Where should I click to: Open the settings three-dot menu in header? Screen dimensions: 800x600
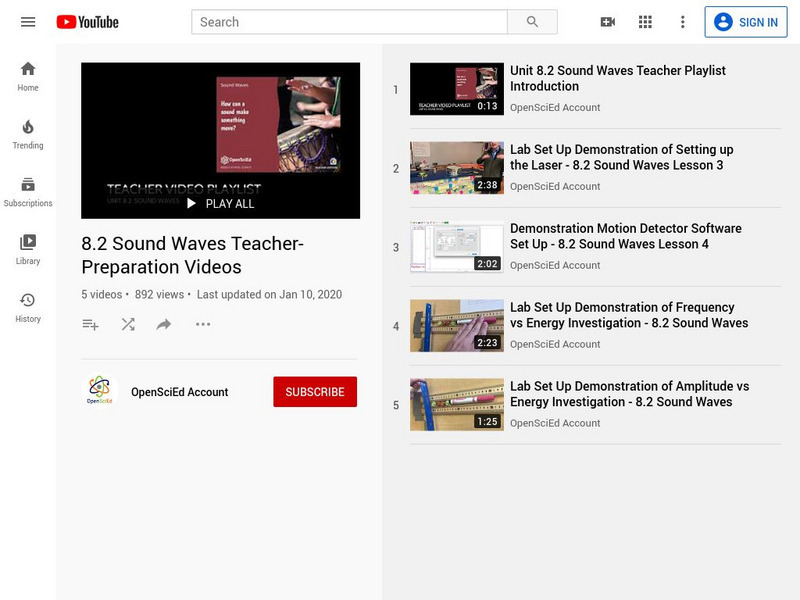(683, 22)
